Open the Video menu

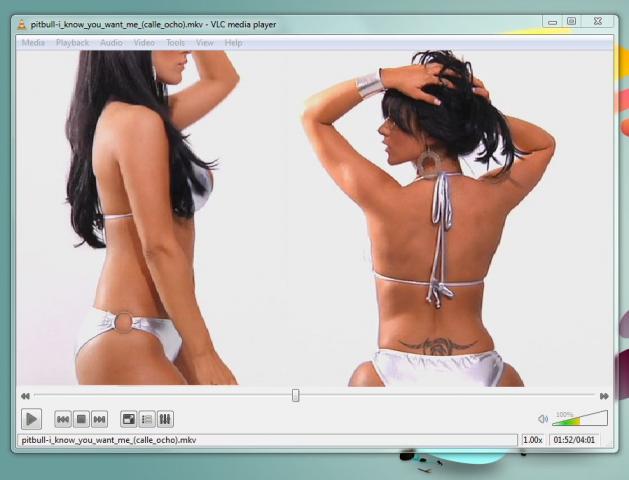point(144,43)
